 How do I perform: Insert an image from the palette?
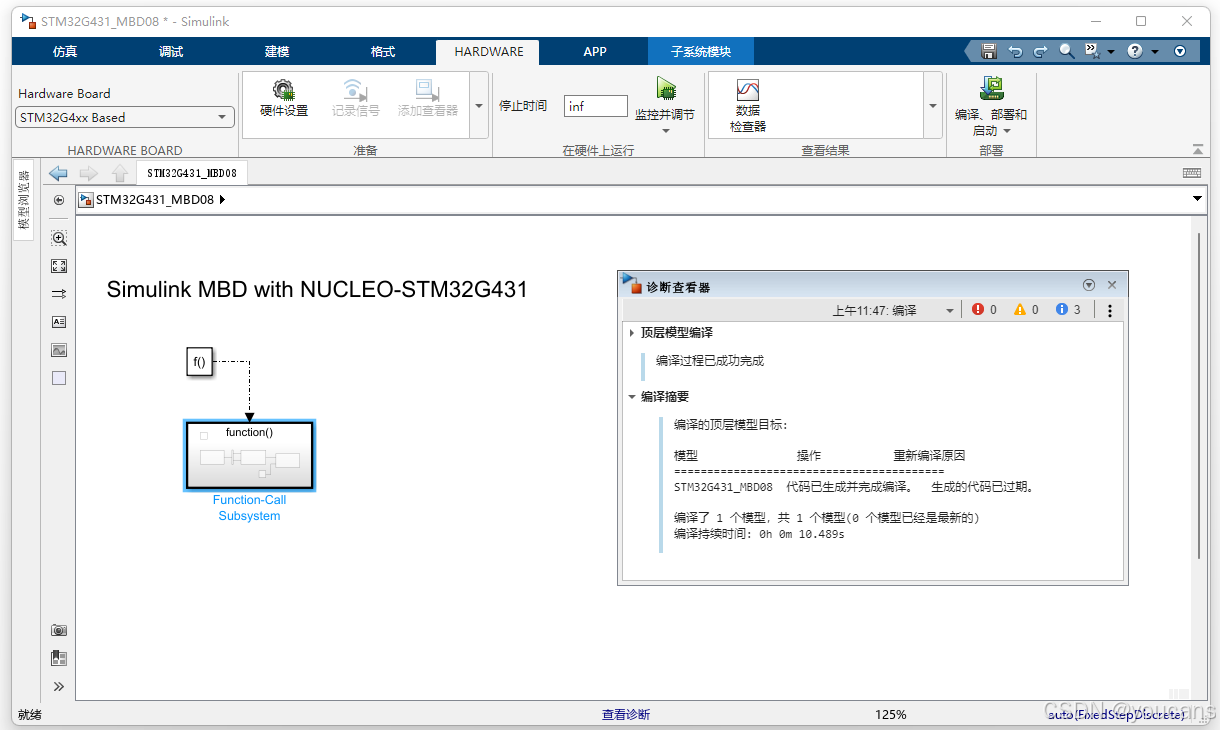[x=59, y=350]
